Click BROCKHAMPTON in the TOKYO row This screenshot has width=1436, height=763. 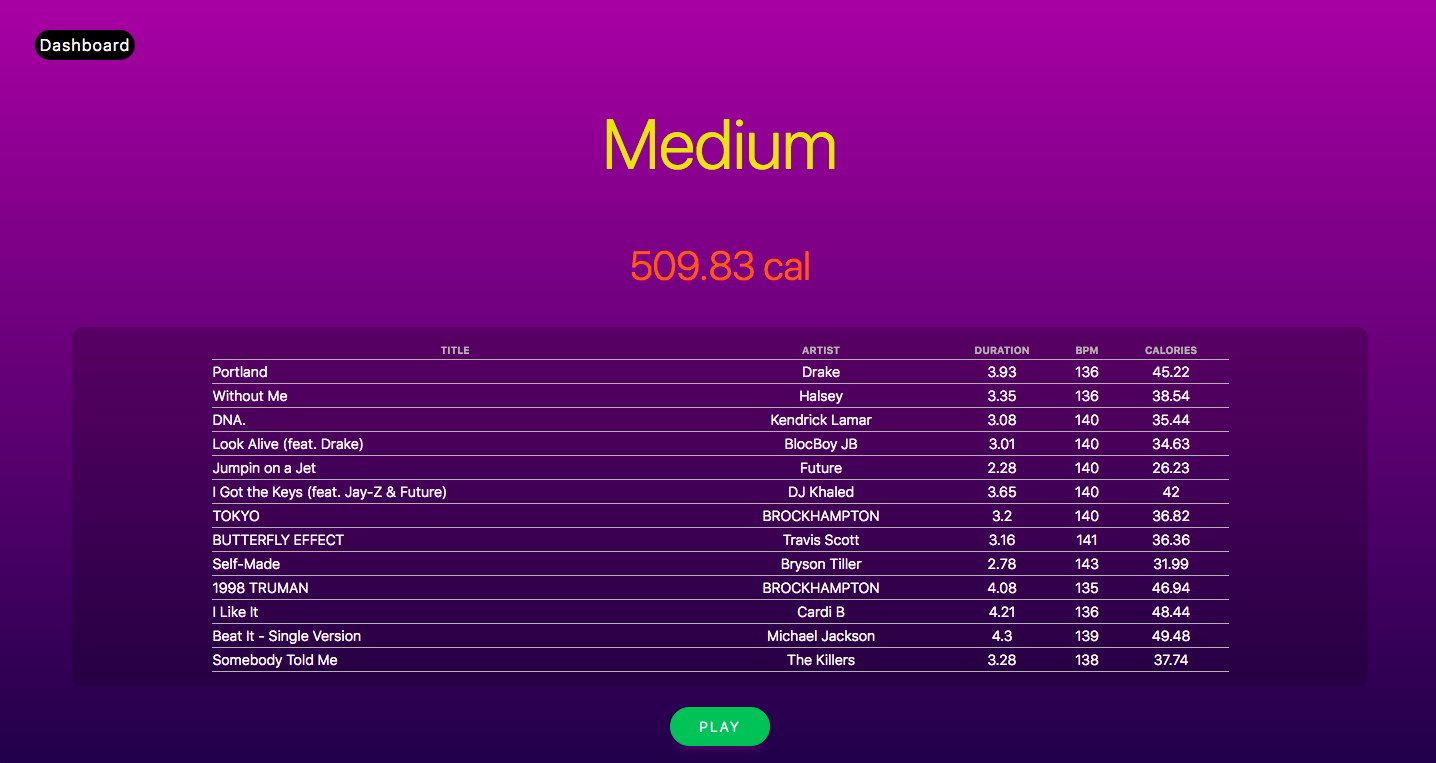[821, 516]
